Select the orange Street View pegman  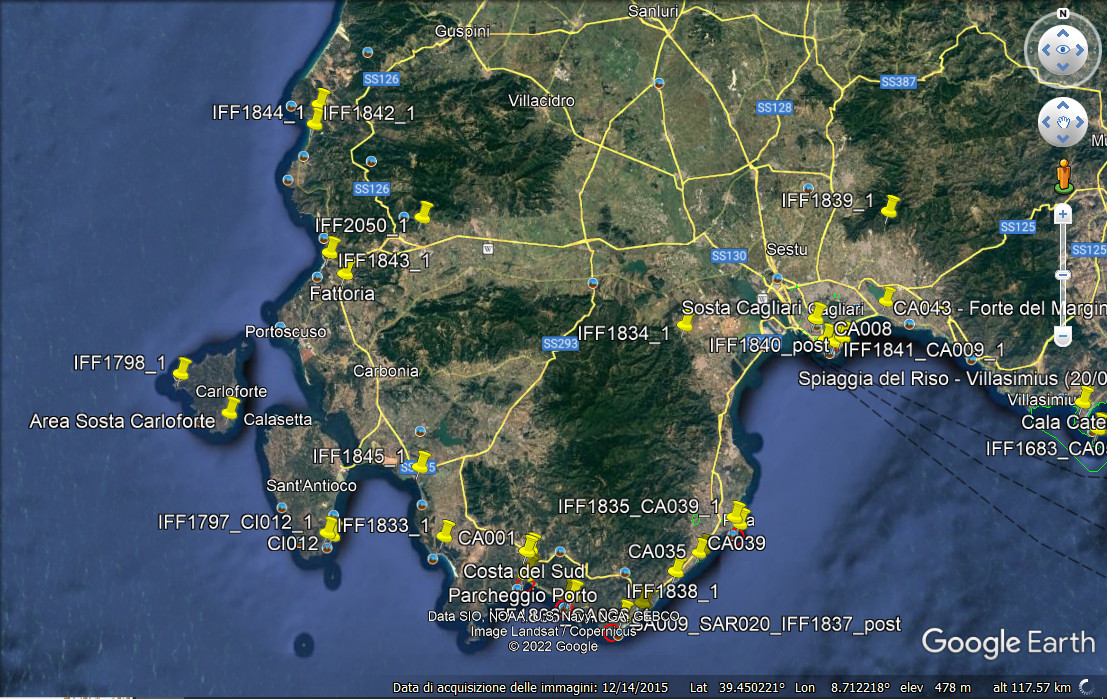pyautogui.click(x=1063, y=178)
